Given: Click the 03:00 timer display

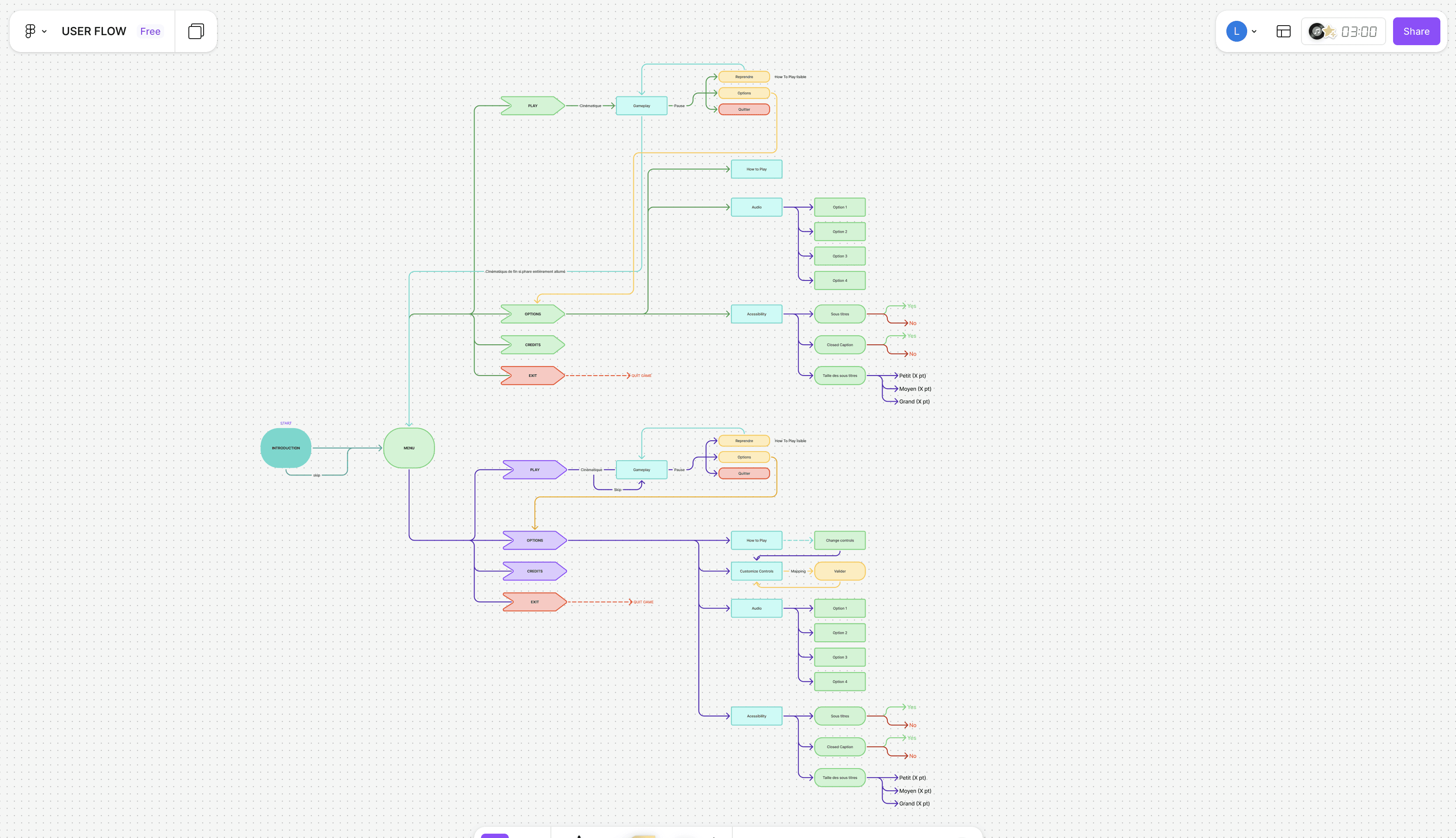Looking at the screenshot, I should (x=1359, y=32).
